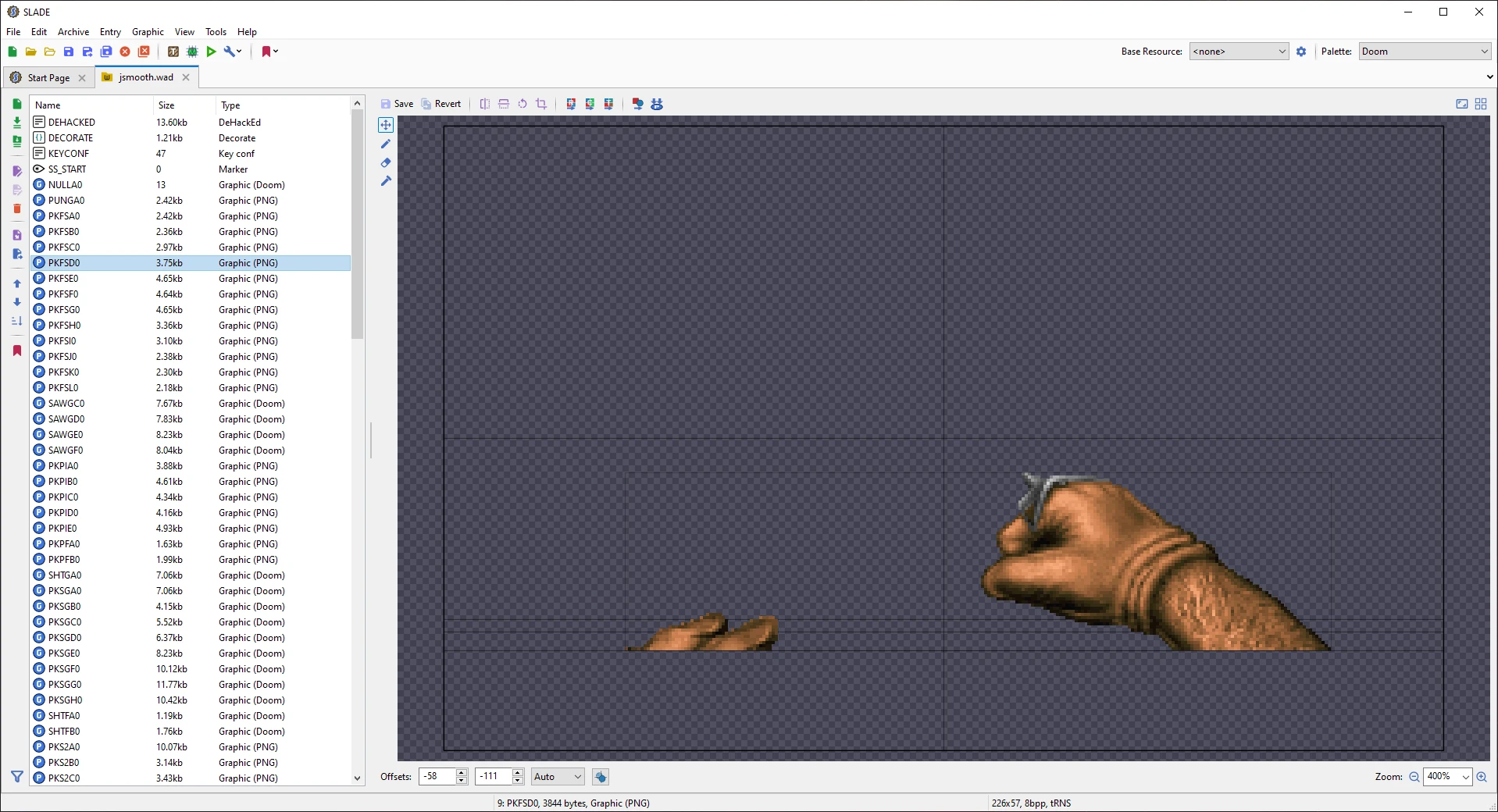
Task: Click the New Entry icon in entry sidebar
Action: point(17,104)
